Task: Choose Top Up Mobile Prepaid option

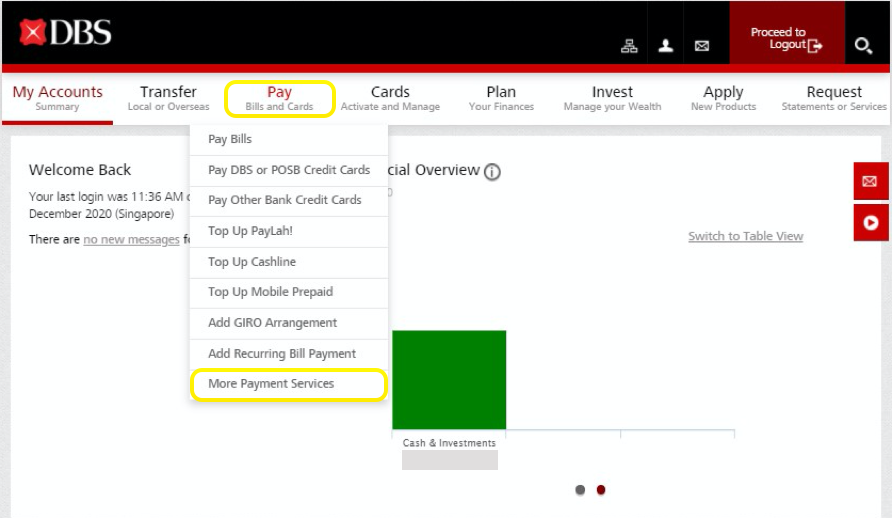Action: coord(289,292)
